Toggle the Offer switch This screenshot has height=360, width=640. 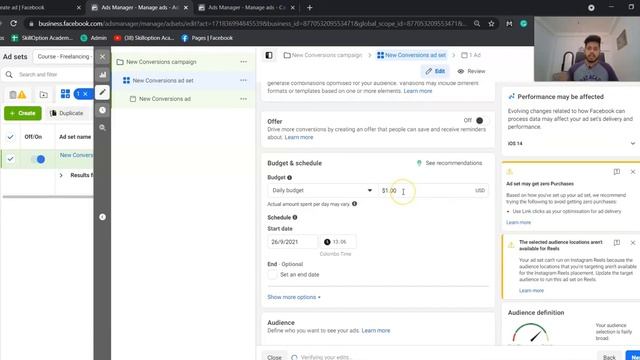tap(478, 120)
